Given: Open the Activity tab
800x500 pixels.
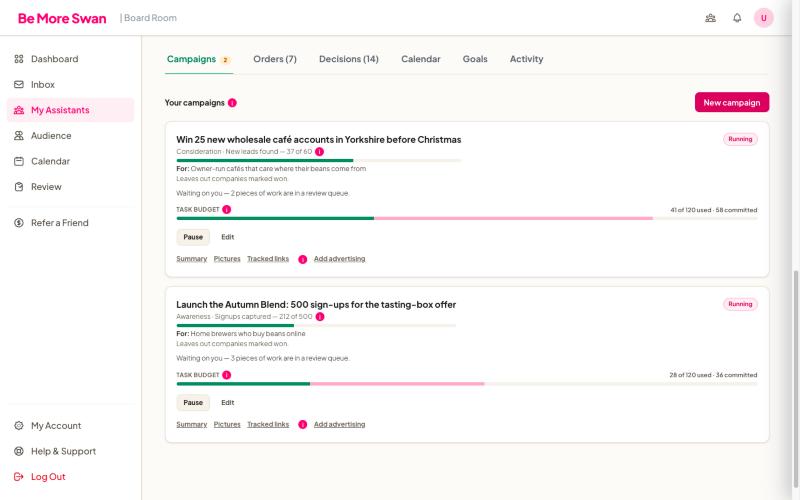Looking at the screenshot, I should [x=527, y=59].
